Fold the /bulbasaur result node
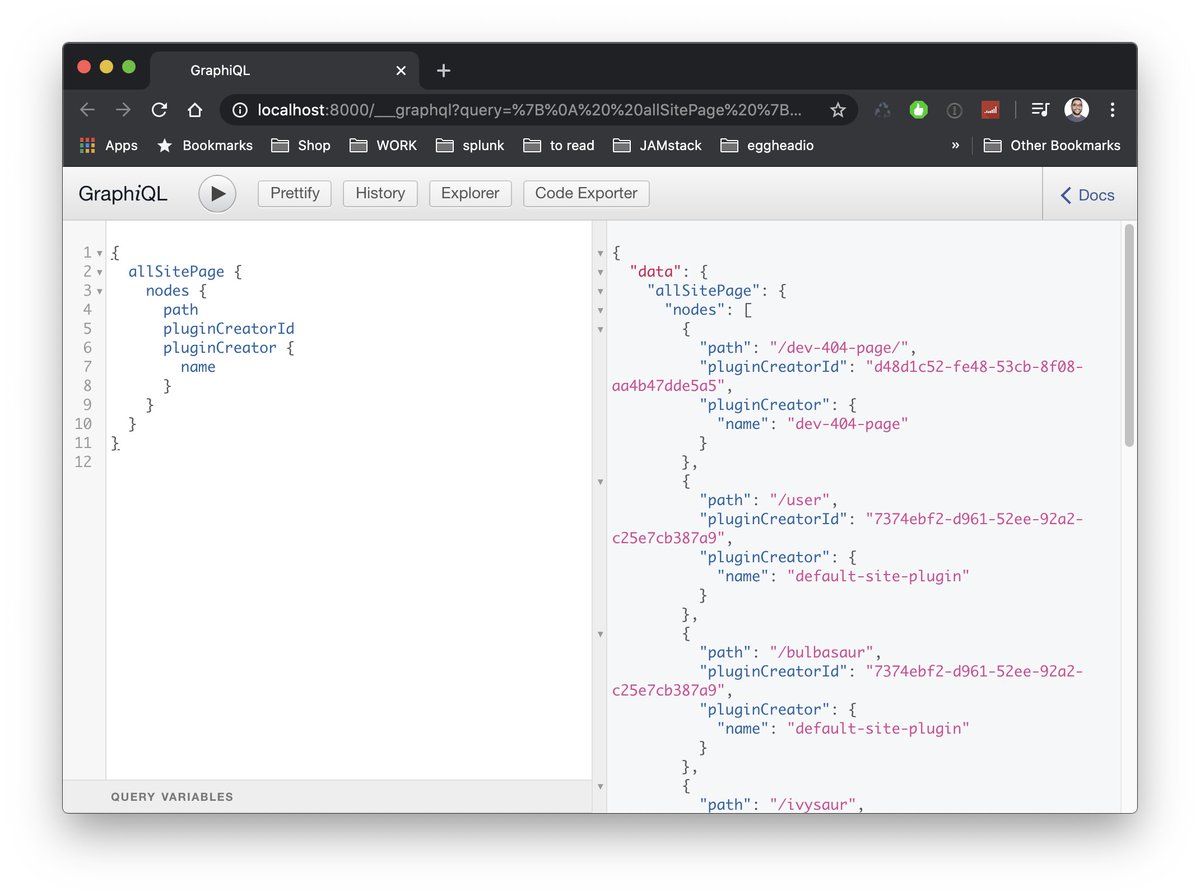This screenshot has height=896, width=1200. (x=600, y=634)
